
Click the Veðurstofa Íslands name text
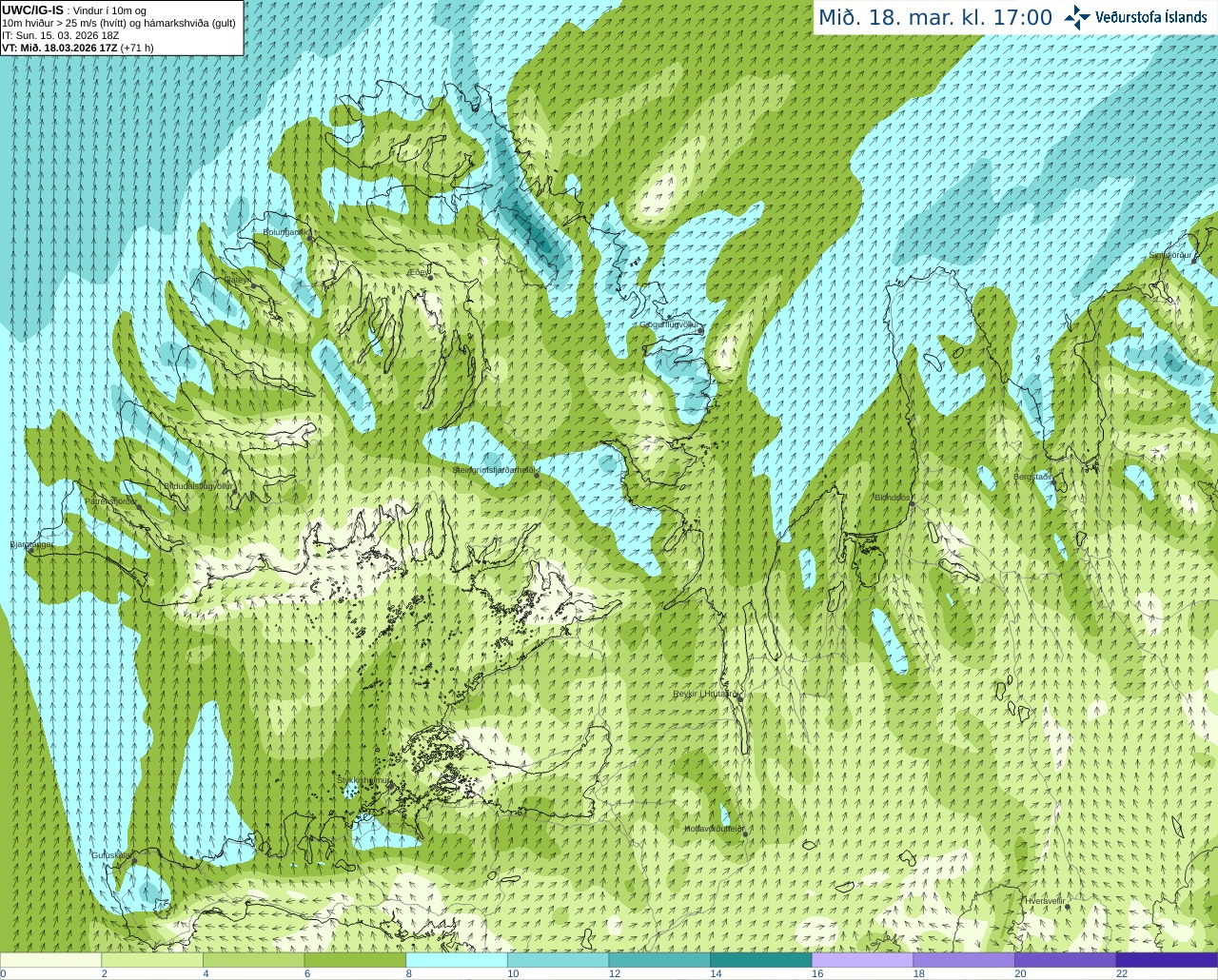click(x=1150, y=17)
